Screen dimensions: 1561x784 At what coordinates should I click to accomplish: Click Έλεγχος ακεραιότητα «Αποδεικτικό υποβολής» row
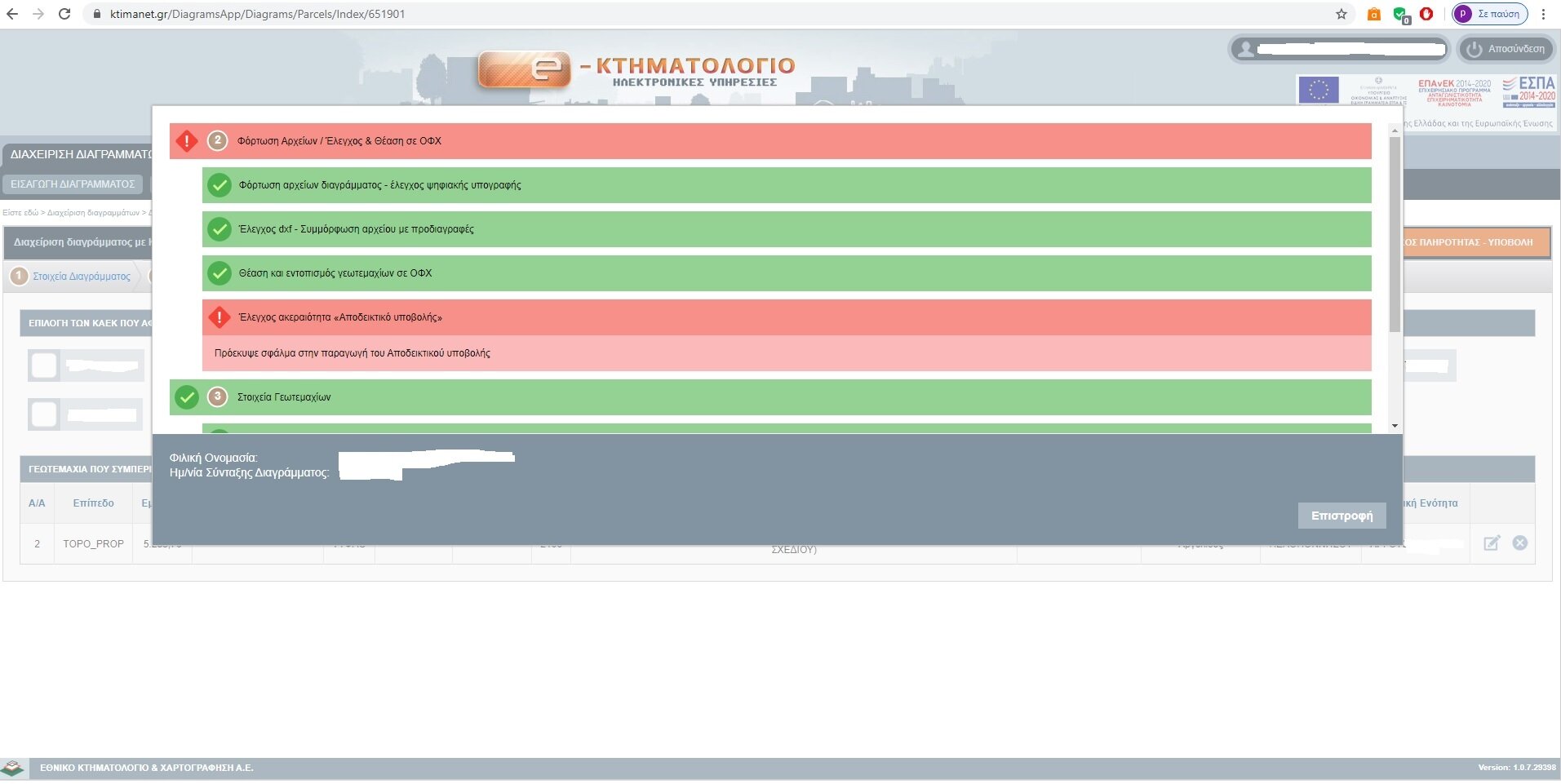787,317
